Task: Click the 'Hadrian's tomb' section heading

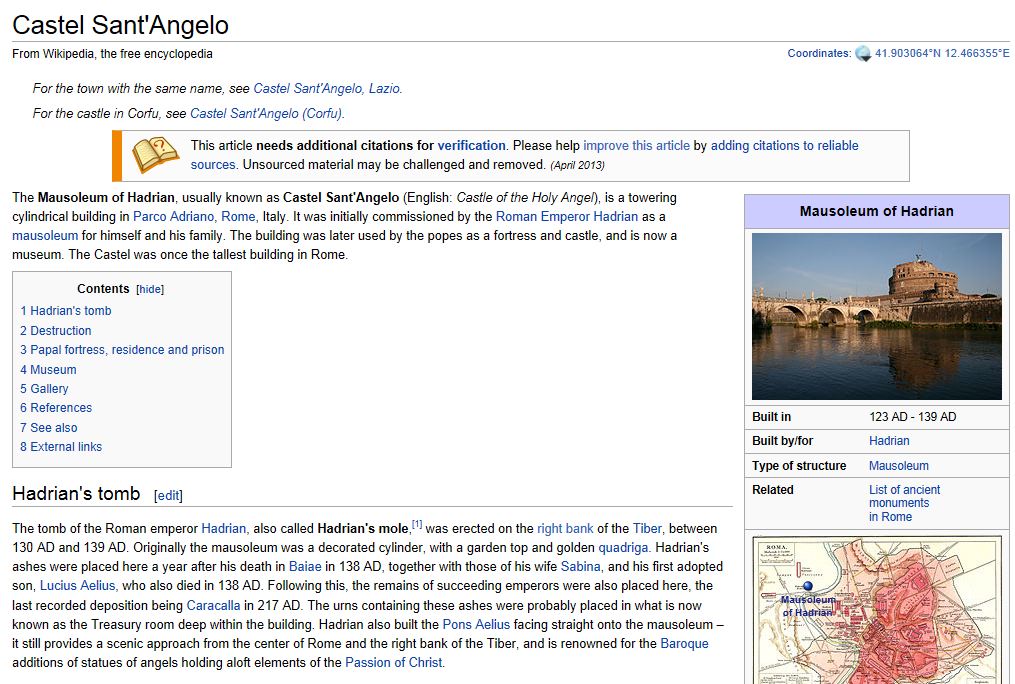Action: pyautogui.click(x=76, y=494)
